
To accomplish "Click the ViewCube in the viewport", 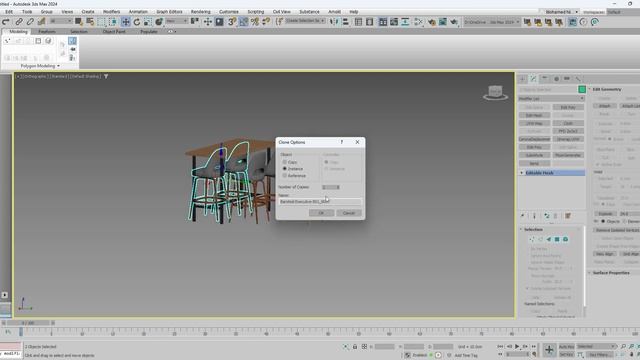I will [495, 93].
